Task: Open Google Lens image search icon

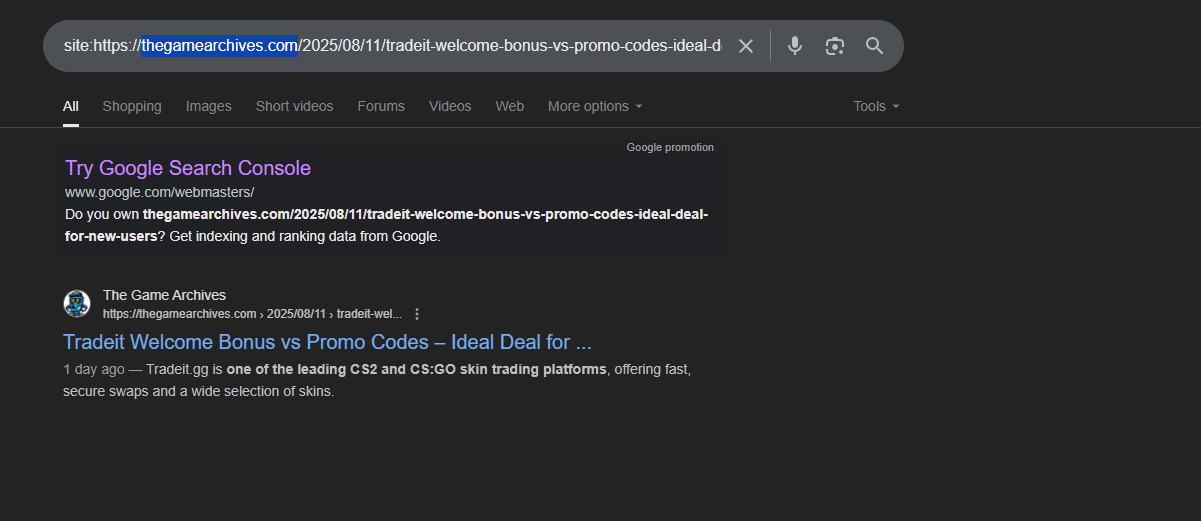Action: 835,46
